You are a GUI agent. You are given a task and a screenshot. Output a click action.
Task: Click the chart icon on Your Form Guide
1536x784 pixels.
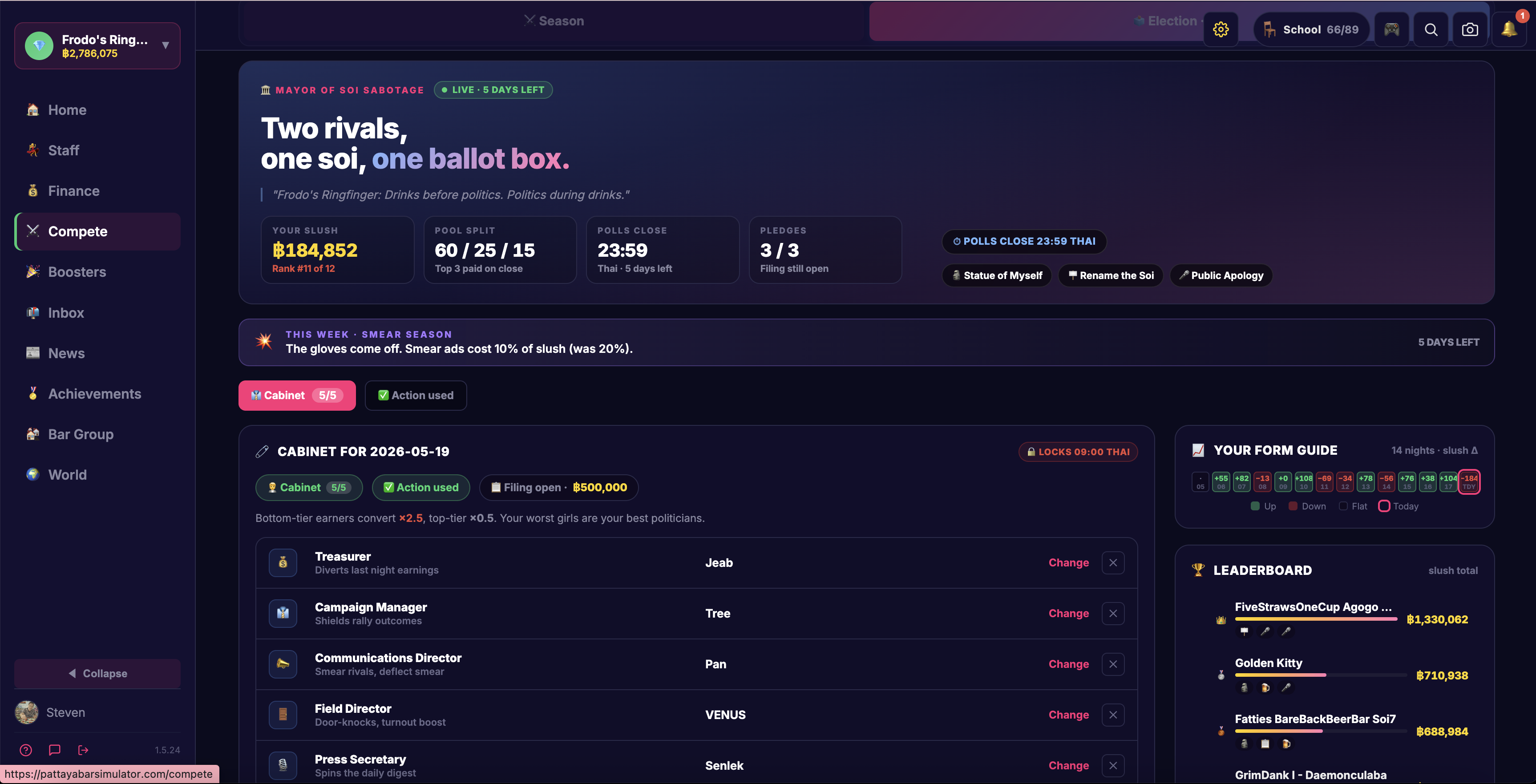(x=1198, y=450)
